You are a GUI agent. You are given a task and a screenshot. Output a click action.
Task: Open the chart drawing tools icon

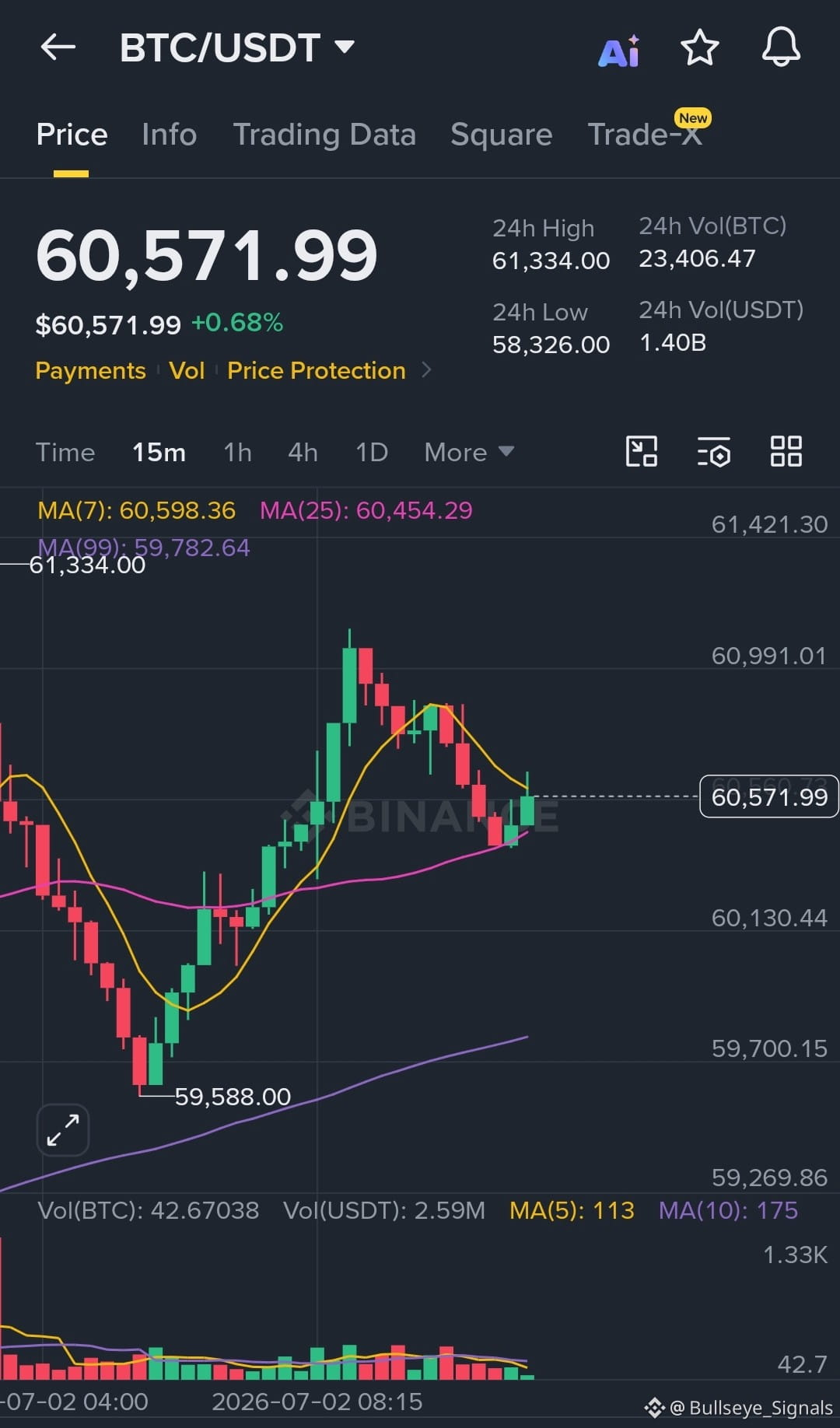coord(642,451)
